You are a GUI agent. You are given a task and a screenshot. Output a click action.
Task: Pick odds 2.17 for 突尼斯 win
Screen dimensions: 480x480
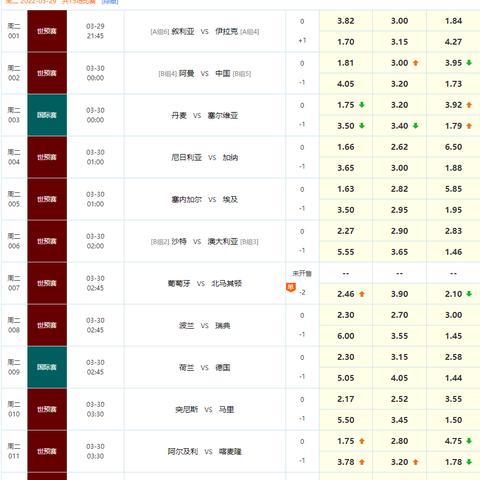point(346,399)
